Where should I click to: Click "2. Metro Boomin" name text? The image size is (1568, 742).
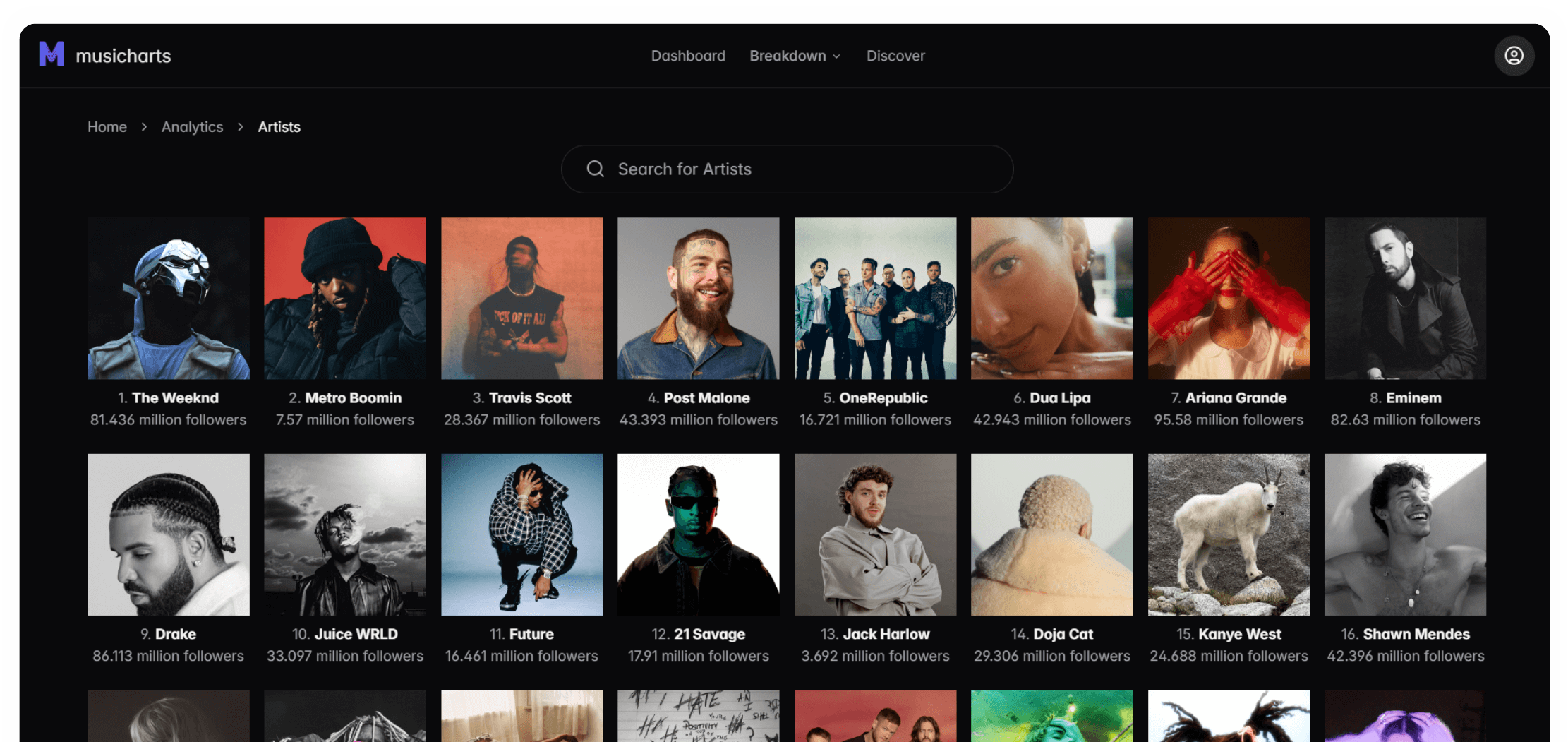[x=345, y=398]
